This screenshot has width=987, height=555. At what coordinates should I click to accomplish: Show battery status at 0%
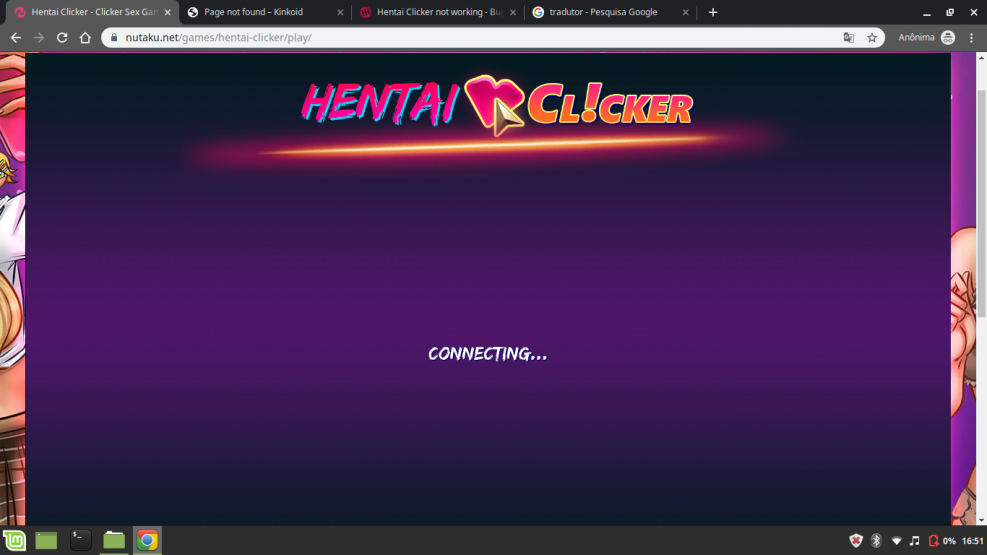click(941, 541)
